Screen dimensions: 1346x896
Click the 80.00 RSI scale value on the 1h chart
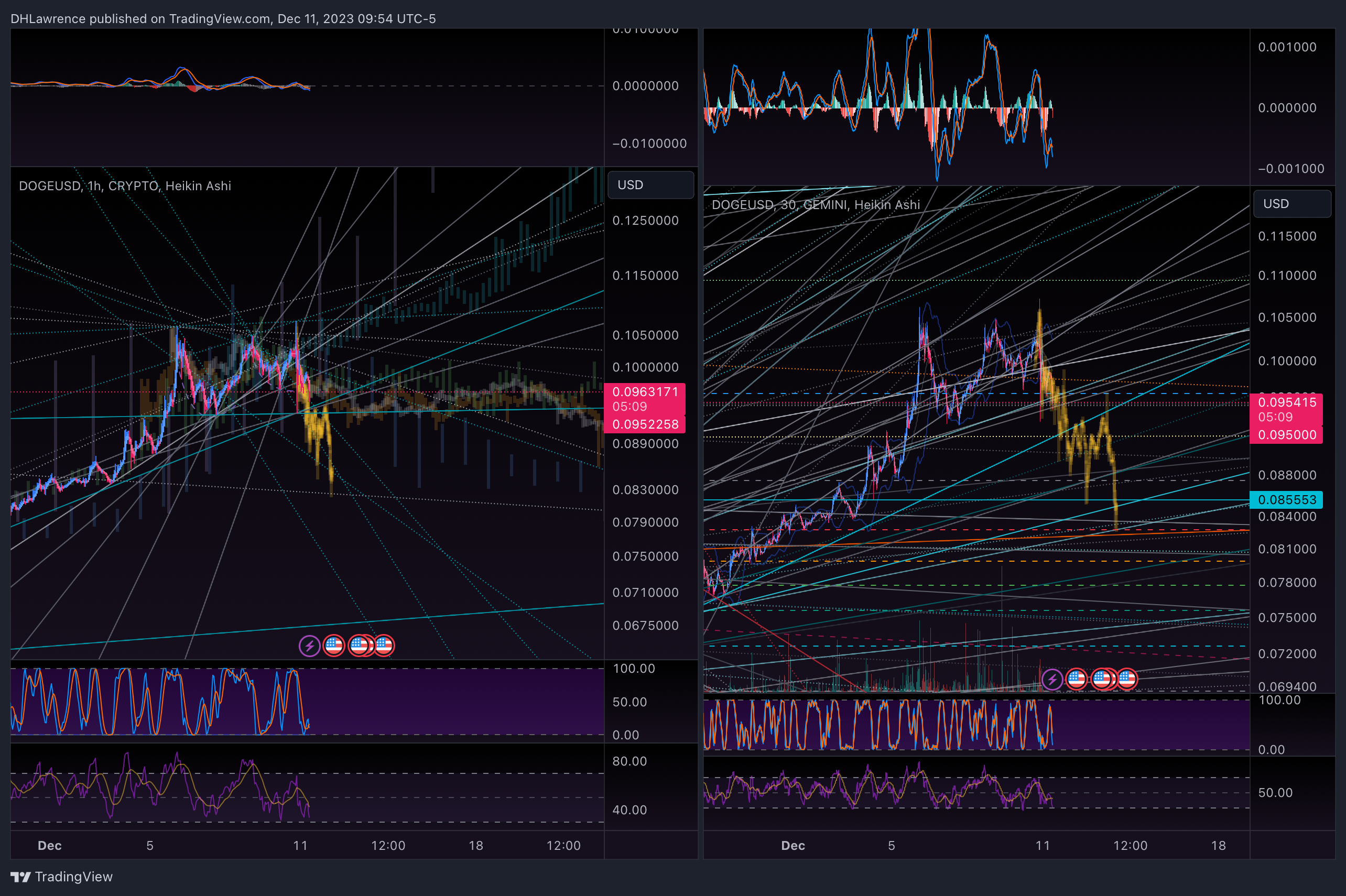[629, 761]
